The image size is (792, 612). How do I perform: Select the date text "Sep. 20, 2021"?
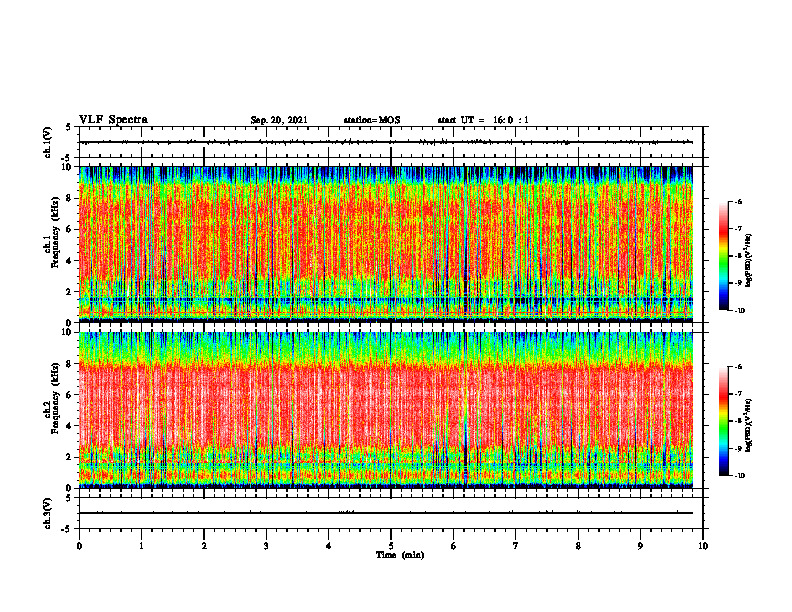click(x=279, y=120)
